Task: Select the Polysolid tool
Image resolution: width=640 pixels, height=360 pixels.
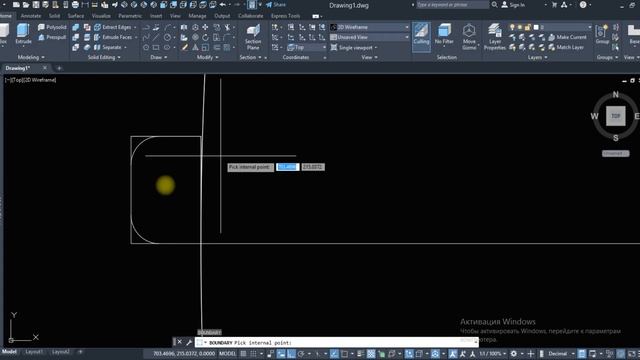Action: pyautogui.click(x=52, y=27)
